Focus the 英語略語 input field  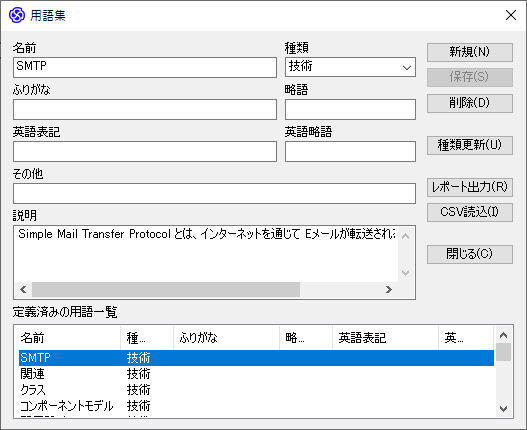350,151
